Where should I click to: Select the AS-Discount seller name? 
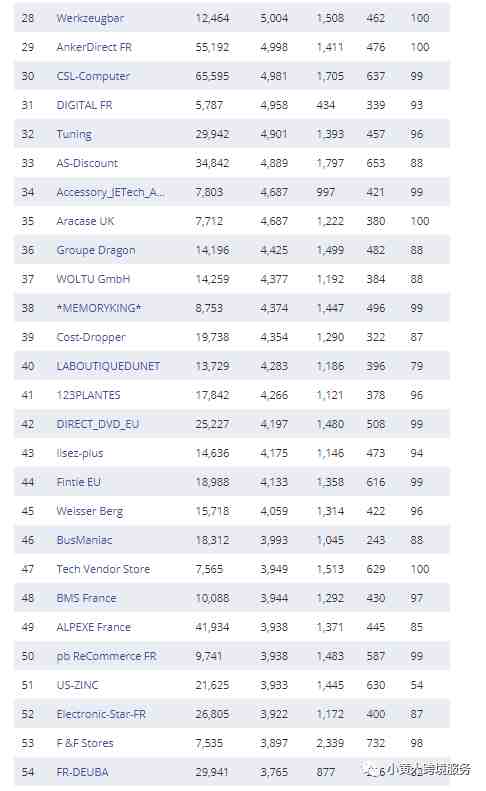point(87,163)
